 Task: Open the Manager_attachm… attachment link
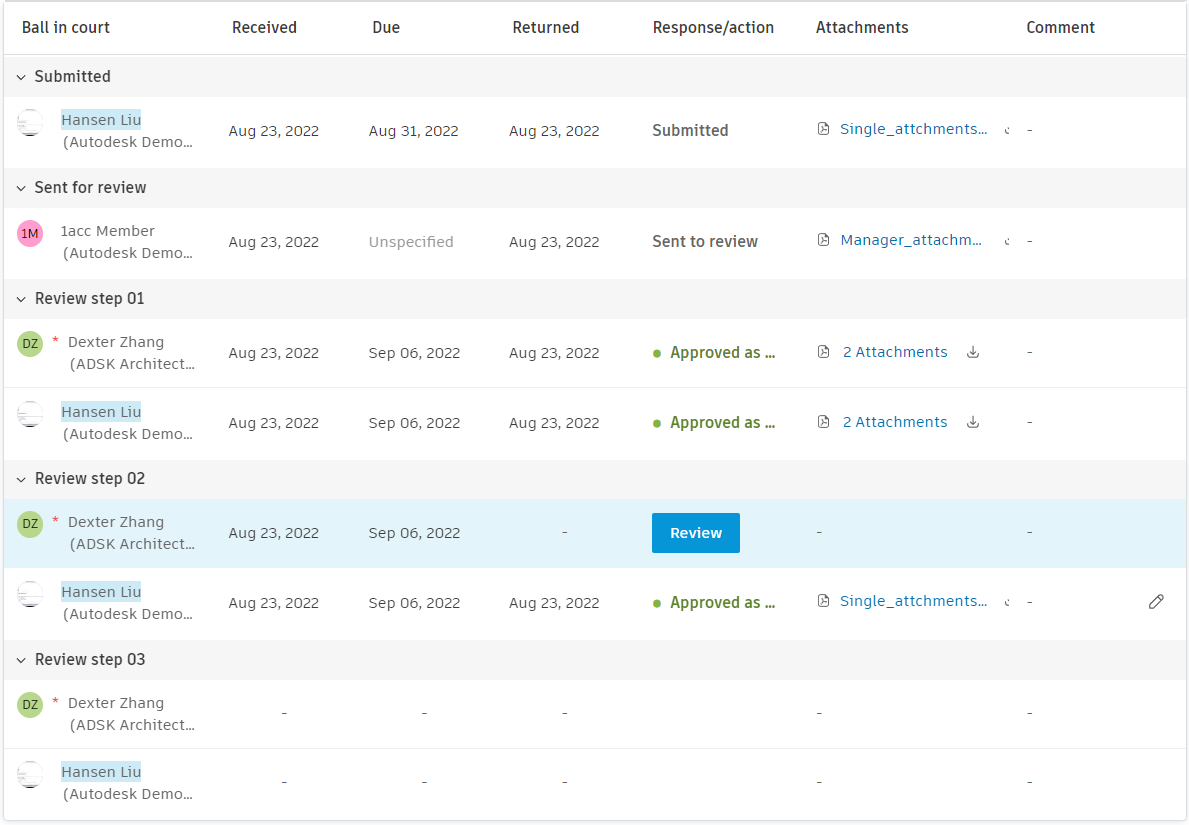click(x=911, y=240)
